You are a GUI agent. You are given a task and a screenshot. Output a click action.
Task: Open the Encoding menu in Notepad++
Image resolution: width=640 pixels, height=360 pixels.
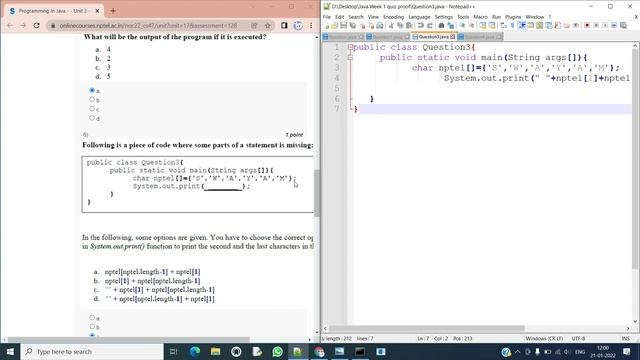[393, 17]
